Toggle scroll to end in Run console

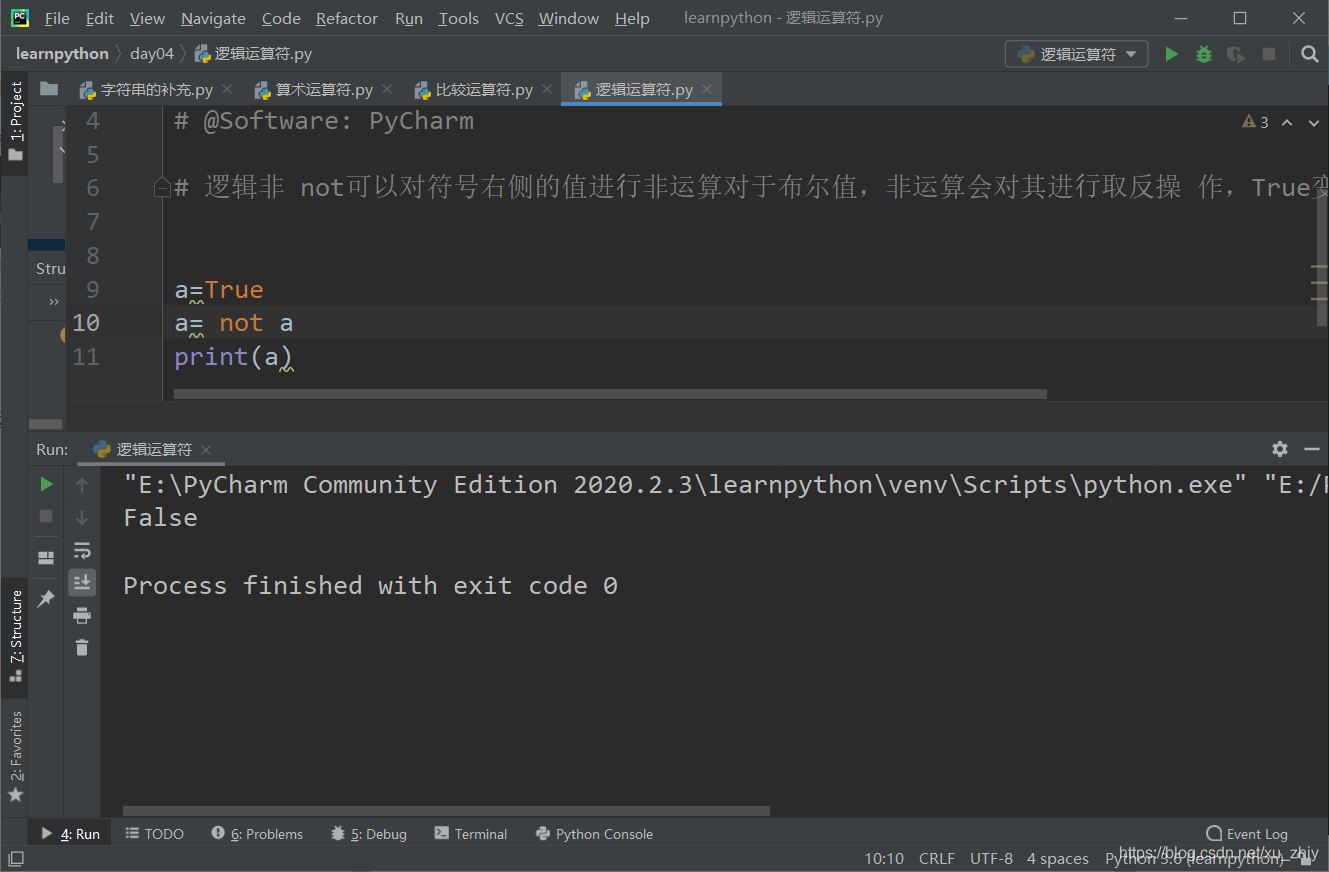point(82,582)
